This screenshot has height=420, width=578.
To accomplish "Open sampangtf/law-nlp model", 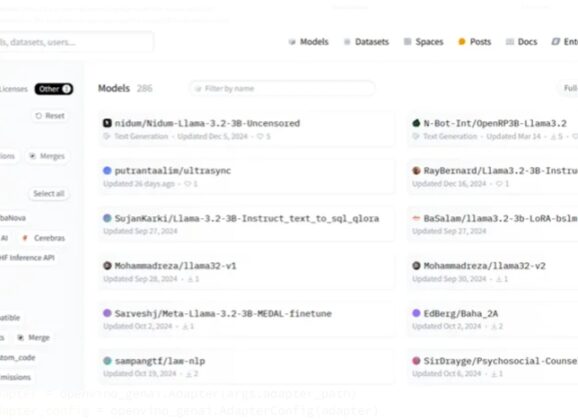I will click(x=247, y=367).
